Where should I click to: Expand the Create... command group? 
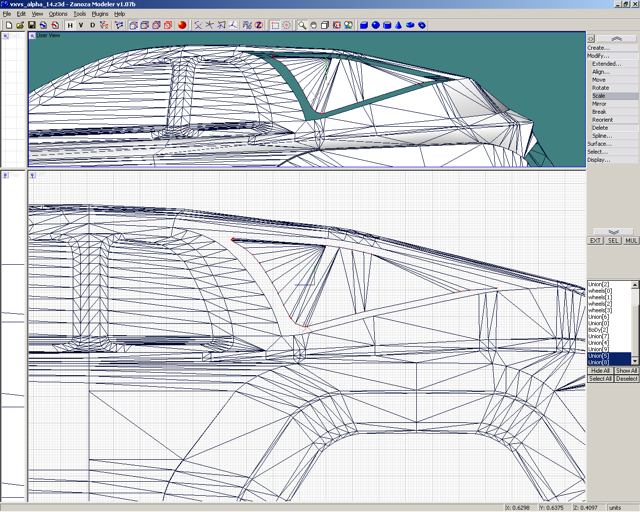point(599,47)
